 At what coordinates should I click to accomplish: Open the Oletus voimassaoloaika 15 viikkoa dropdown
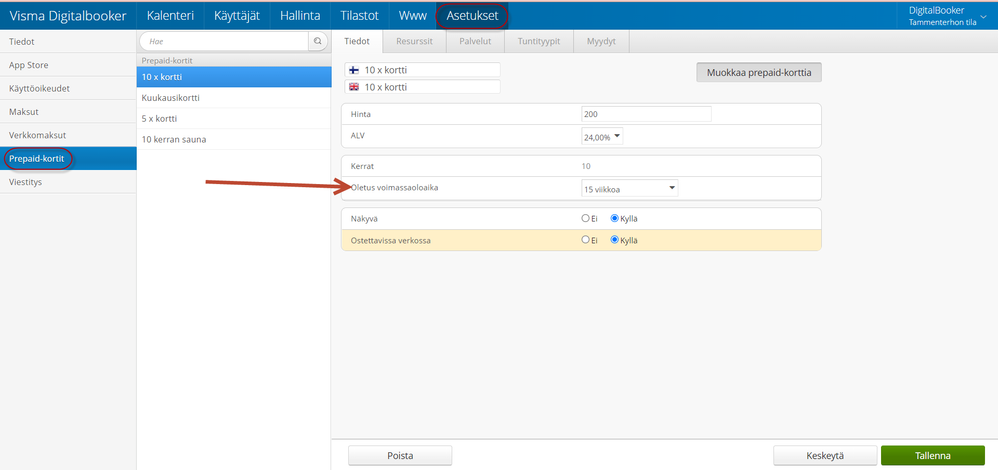click(x=629, y=189)
